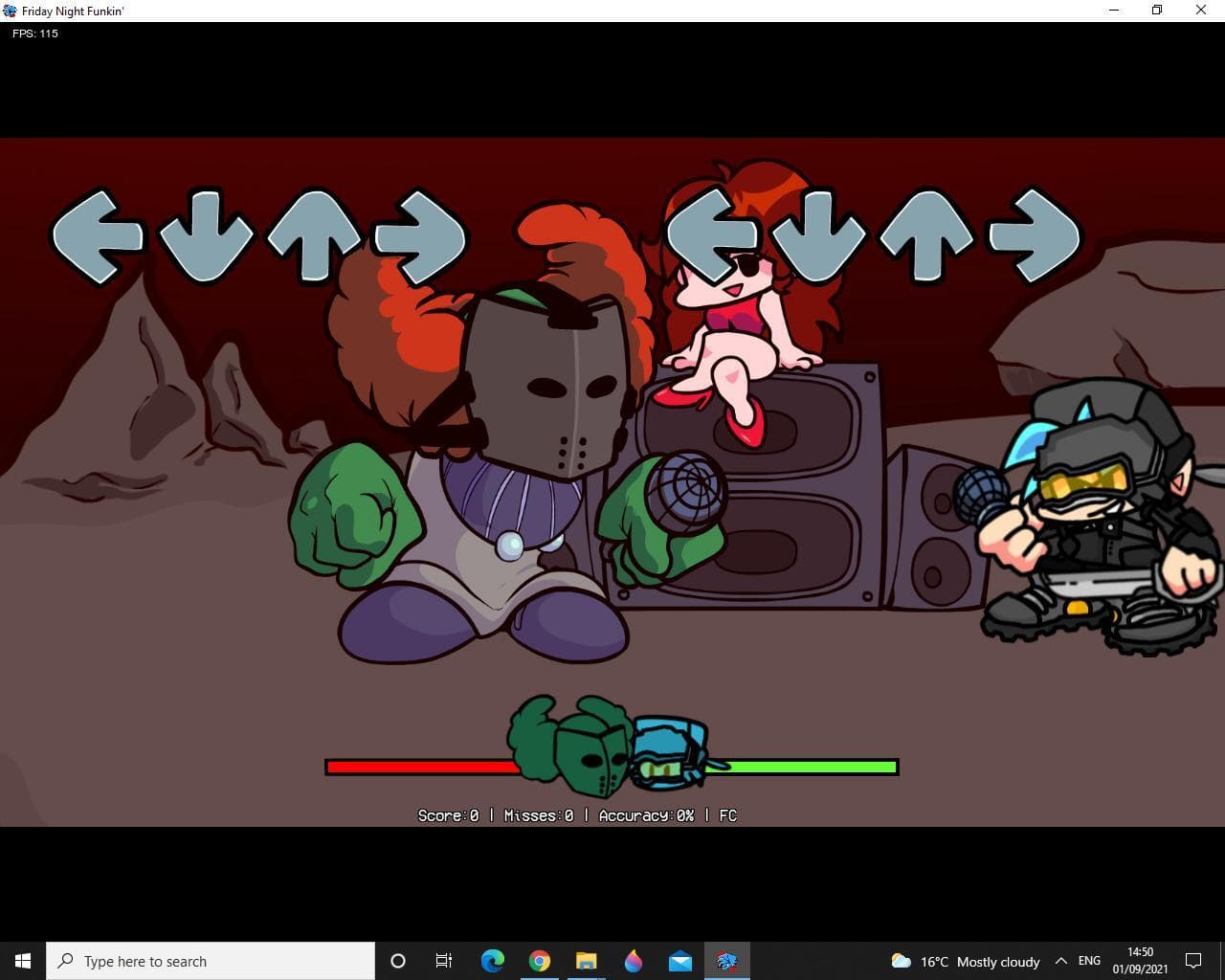Click the opponent's left arrow receptor
Image resolution: width=1225 pixels, height=980 pixels.
pyautogui.click(x=98, y=236)
